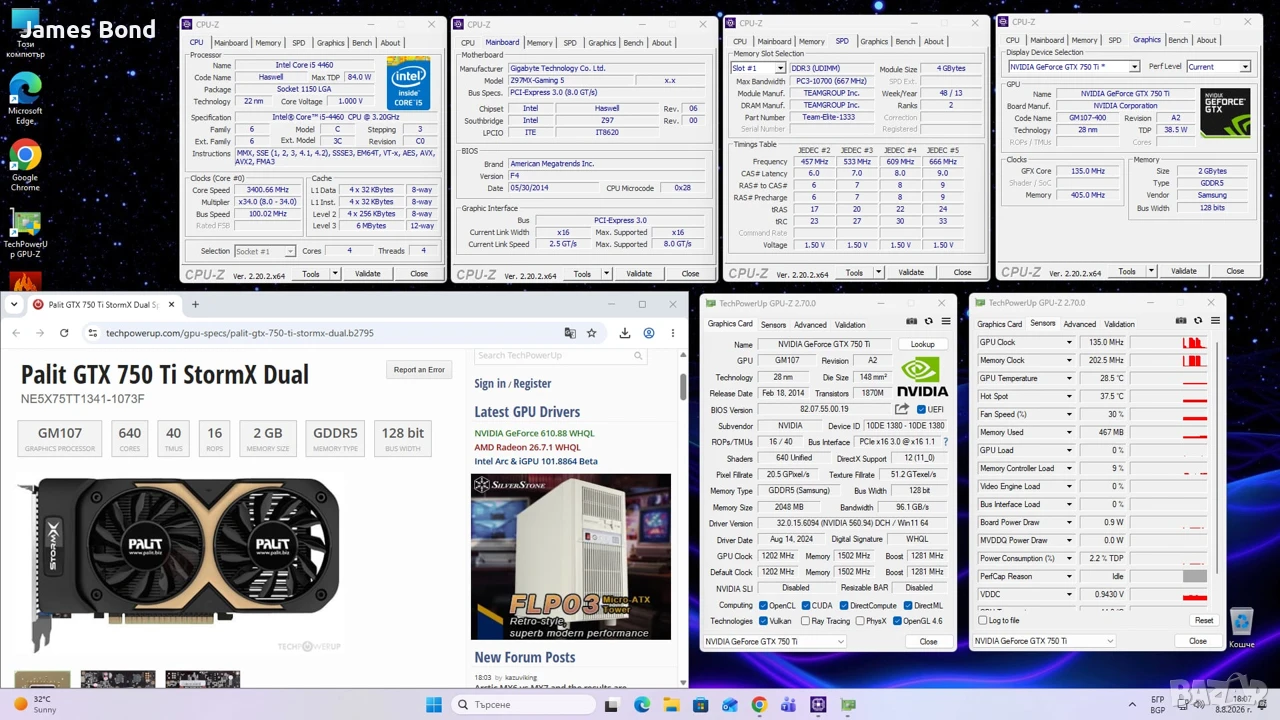Toggle the DirectML checkbox
The height and width of the screenshot is (720, 1280).
coord(908,605)
